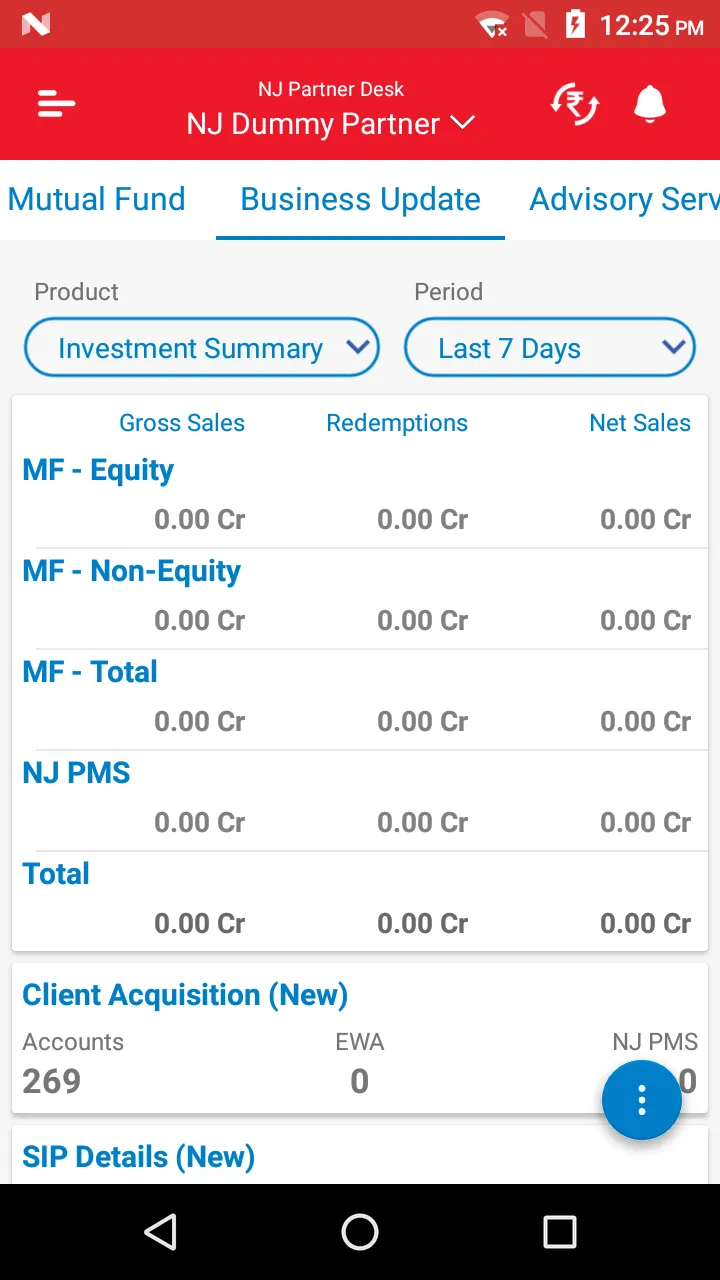Tap the NJ PMS row heading

[x=77, y=773]
